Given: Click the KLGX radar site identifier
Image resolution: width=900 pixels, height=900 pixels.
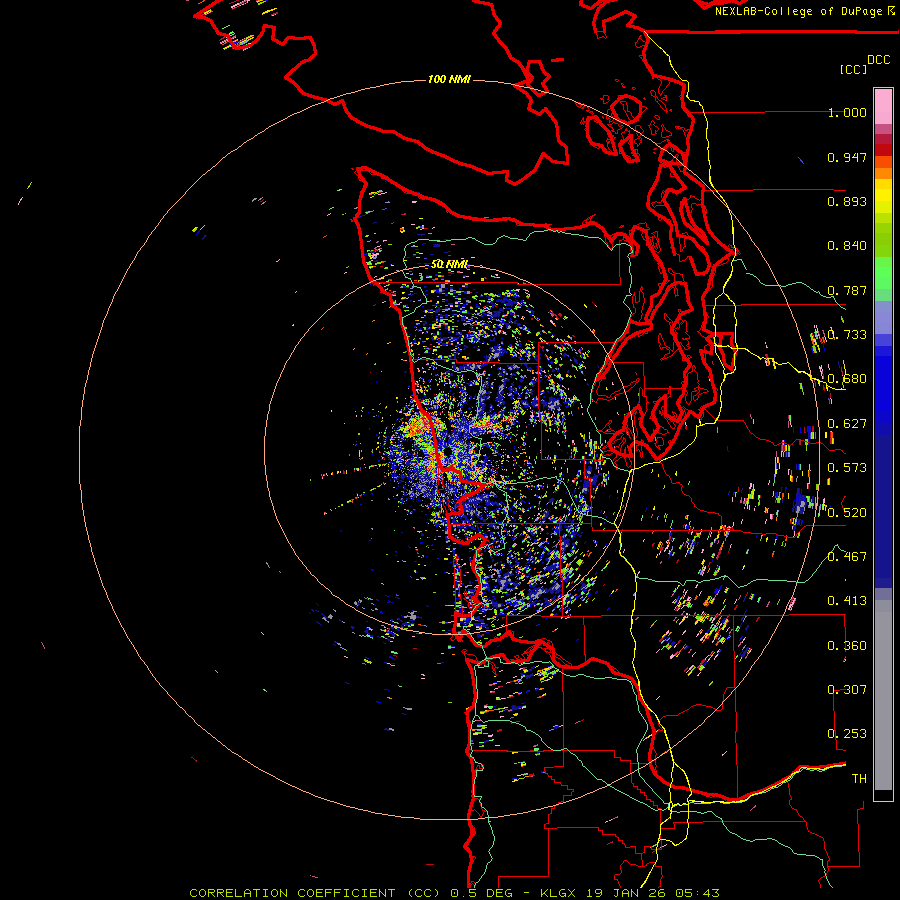Looking at the screenshot, I should [558, 893].
